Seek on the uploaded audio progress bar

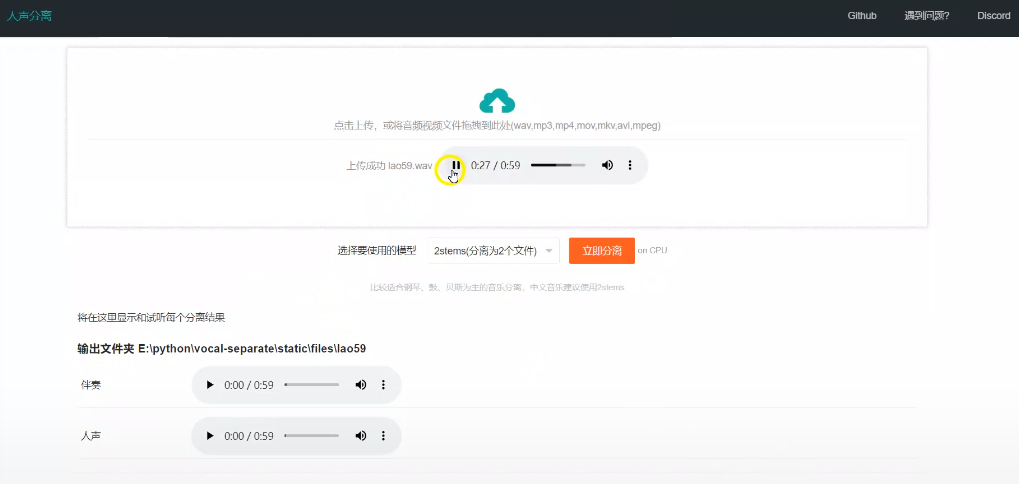click(x=558, y=165)
